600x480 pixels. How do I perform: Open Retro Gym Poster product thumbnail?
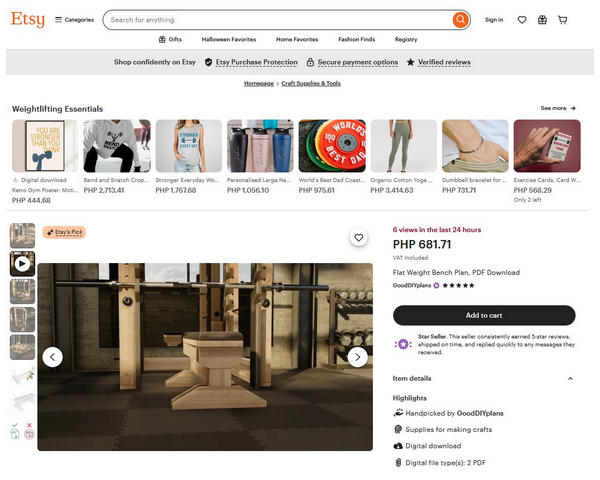pyautogui.click(x=45, y=146)
